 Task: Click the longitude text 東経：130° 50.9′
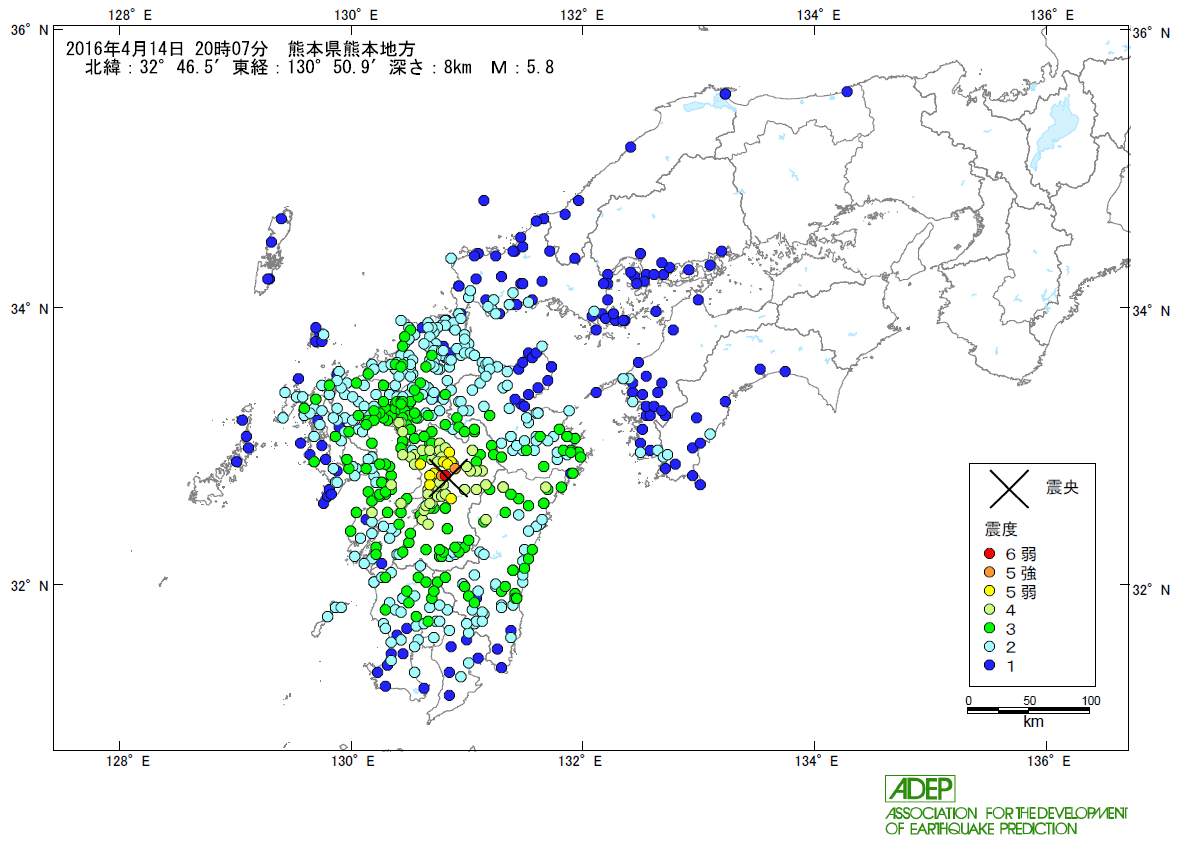(306, 68)
